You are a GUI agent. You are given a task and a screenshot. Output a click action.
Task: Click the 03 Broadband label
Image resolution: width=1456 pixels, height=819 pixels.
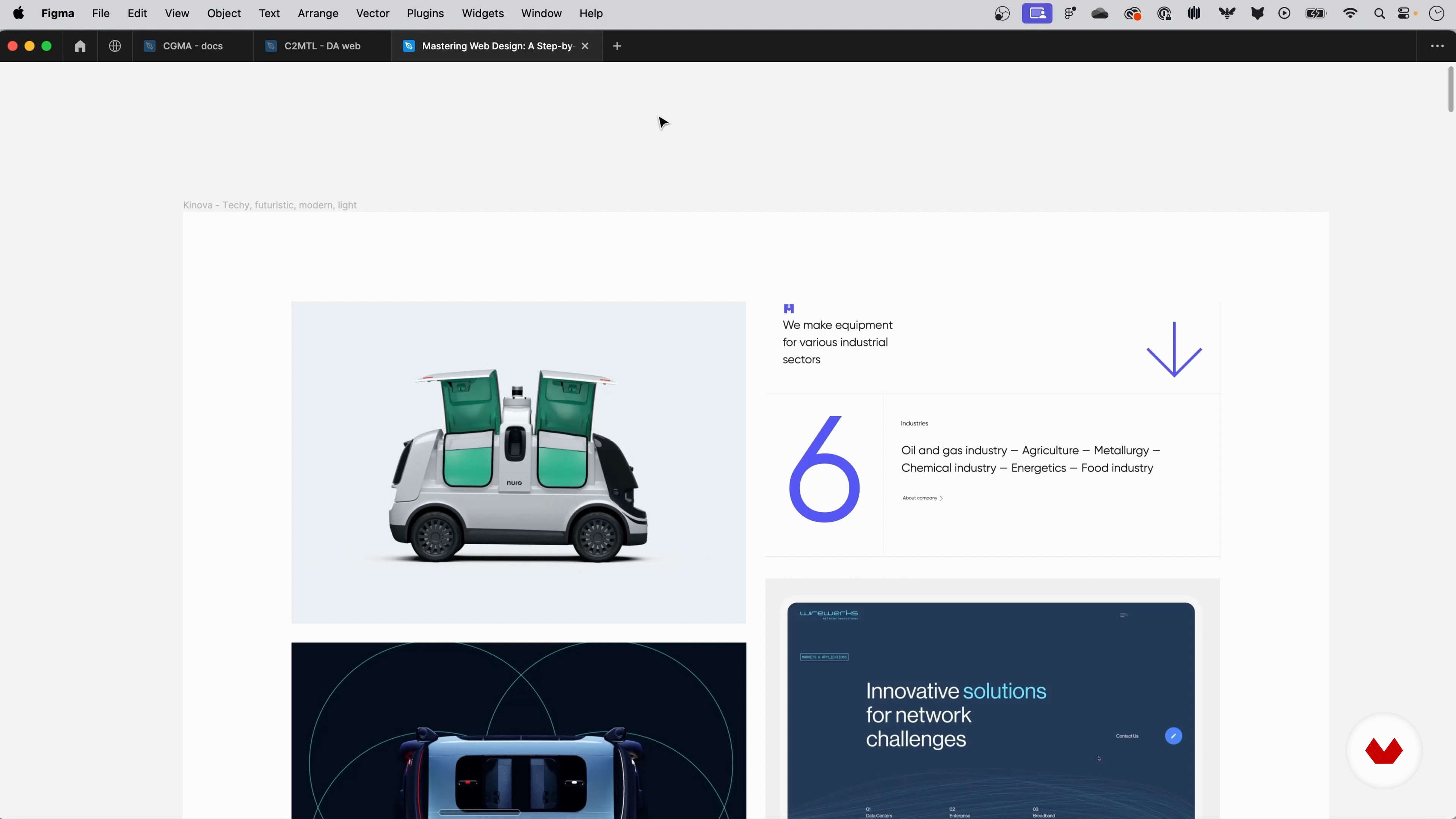tap(1043, 812)
